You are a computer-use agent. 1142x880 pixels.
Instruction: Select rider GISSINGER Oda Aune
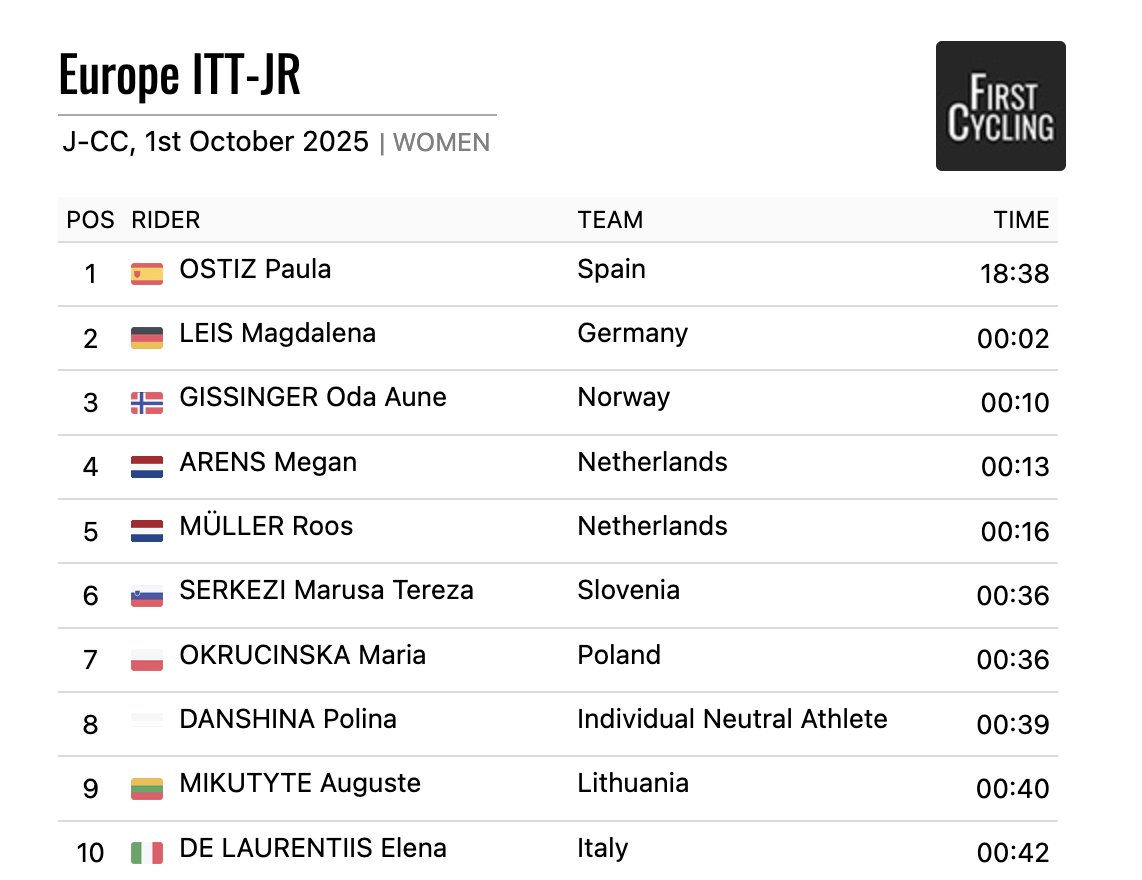312,397
